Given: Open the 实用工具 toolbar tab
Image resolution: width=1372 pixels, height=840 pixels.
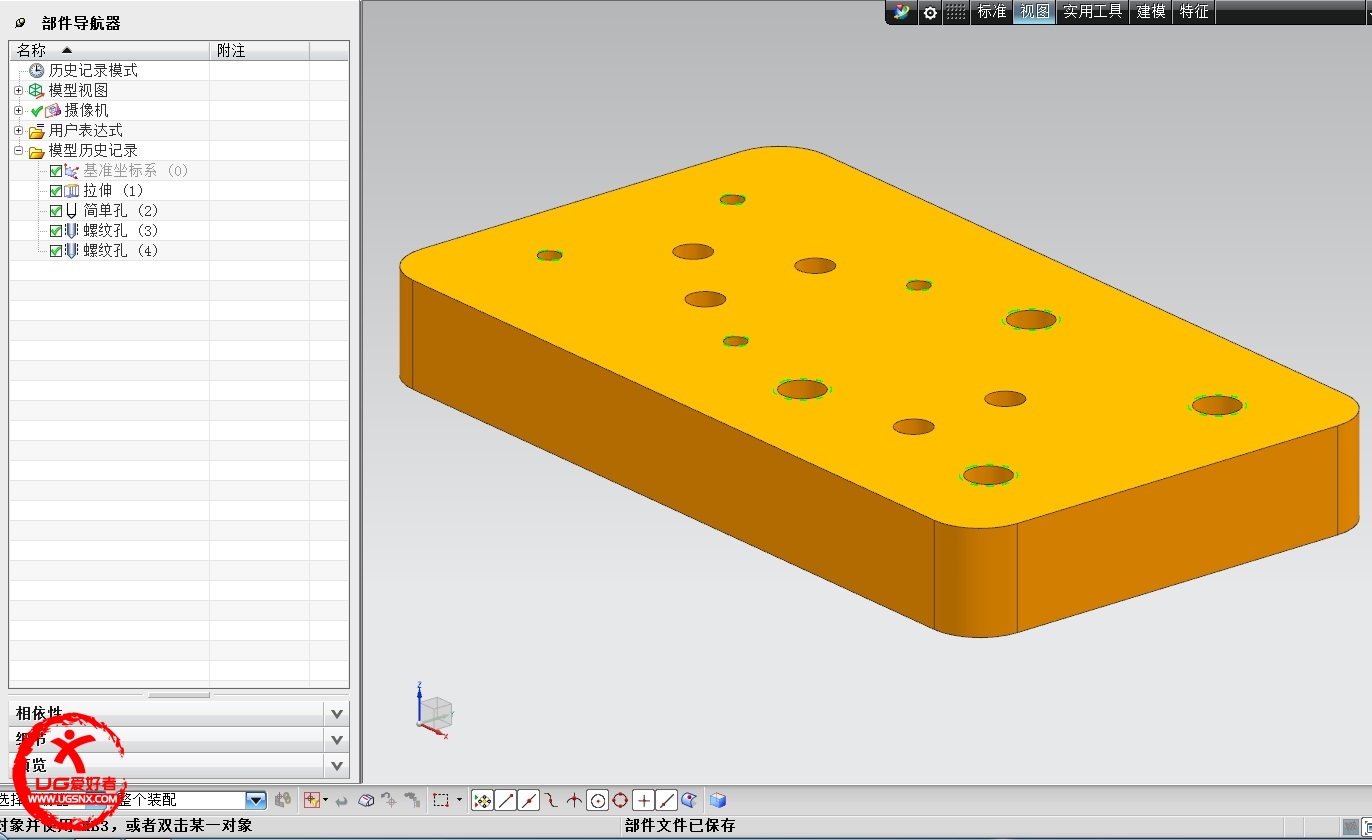Looking at the screenshot, I should [1092, 12].
